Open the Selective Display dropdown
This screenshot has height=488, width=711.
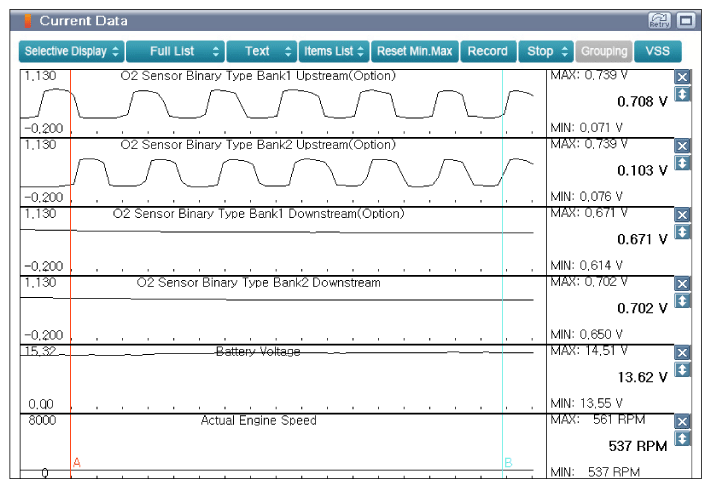(x=72, y=51)
